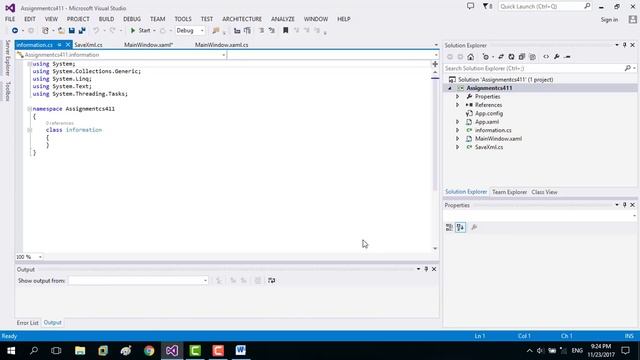Open the notifications flag icon

(x=487, y=6)
